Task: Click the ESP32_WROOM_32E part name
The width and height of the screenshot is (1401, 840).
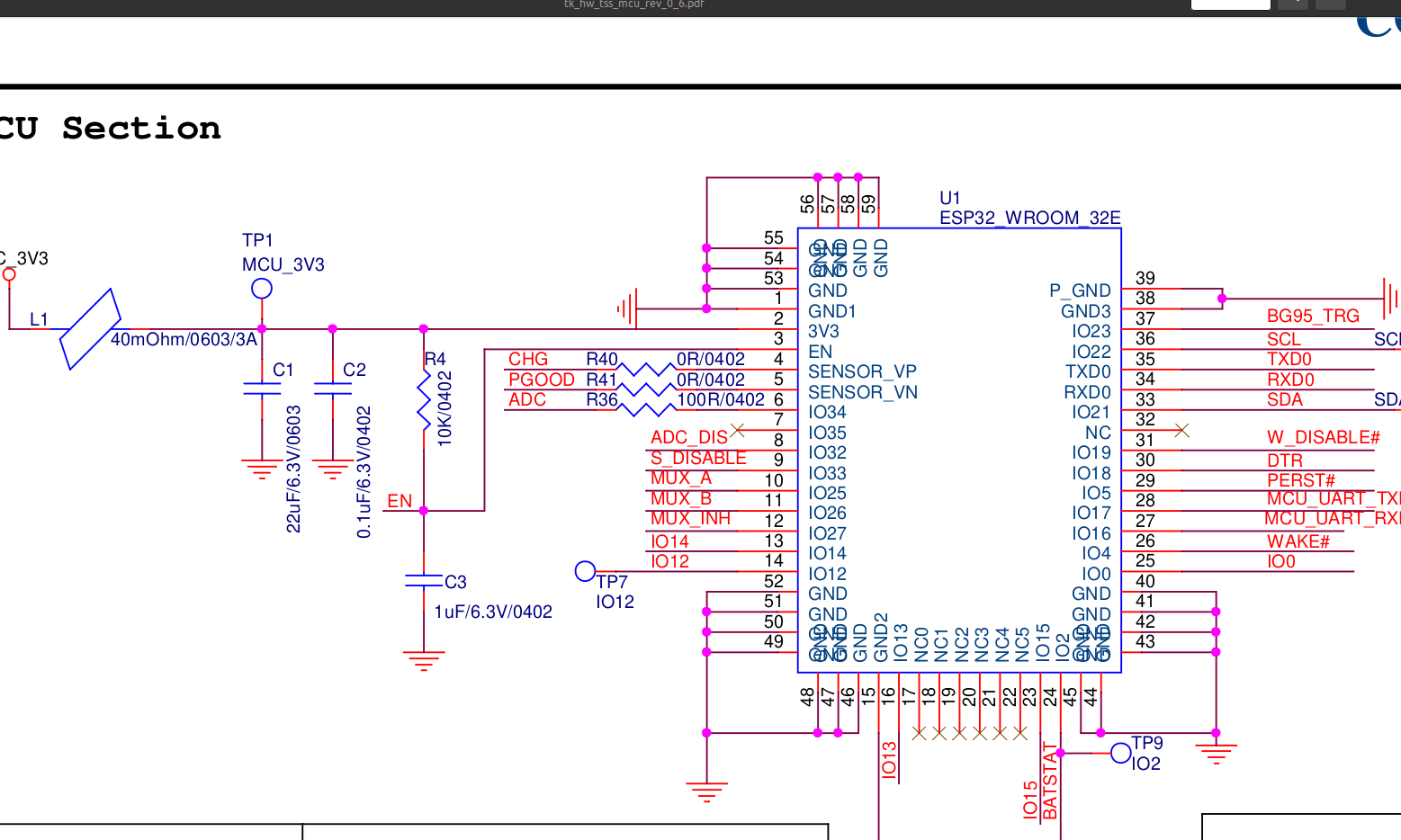Action: click(x=1030, y=218)
